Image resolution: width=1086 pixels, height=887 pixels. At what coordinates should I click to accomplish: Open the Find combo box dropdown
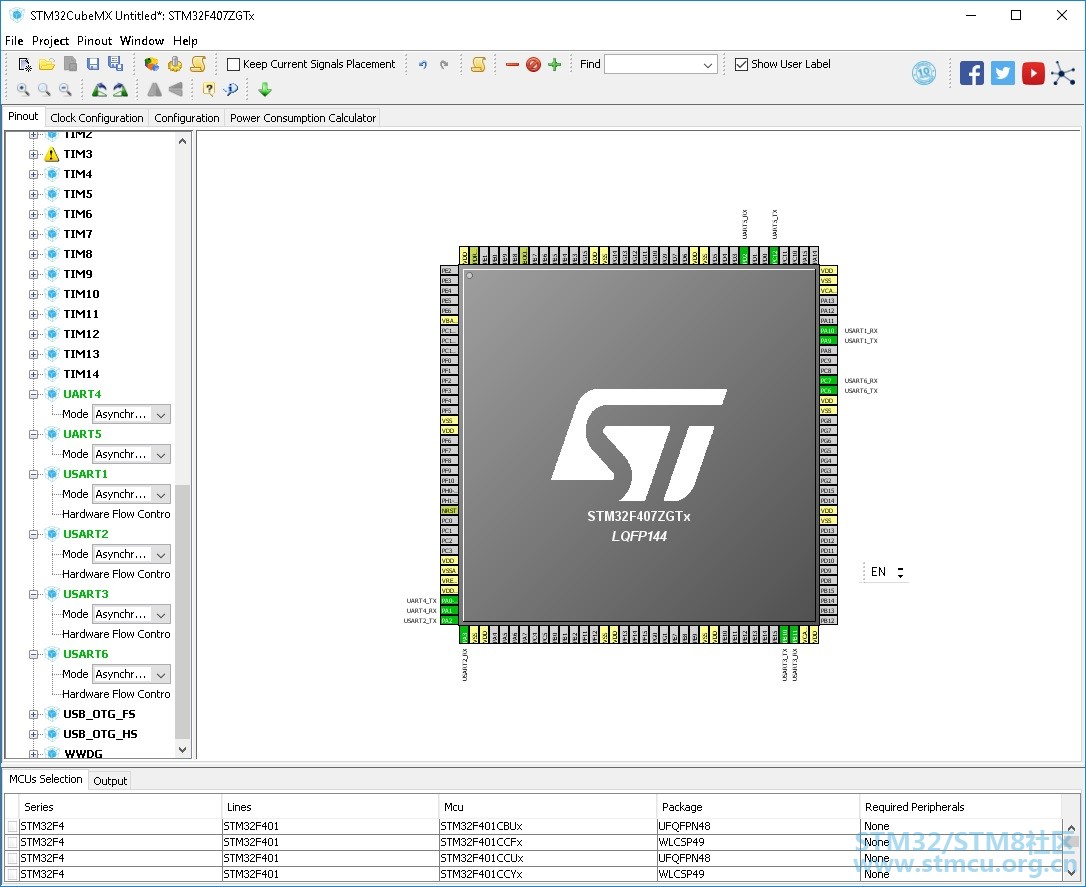[x=707, y=64]
